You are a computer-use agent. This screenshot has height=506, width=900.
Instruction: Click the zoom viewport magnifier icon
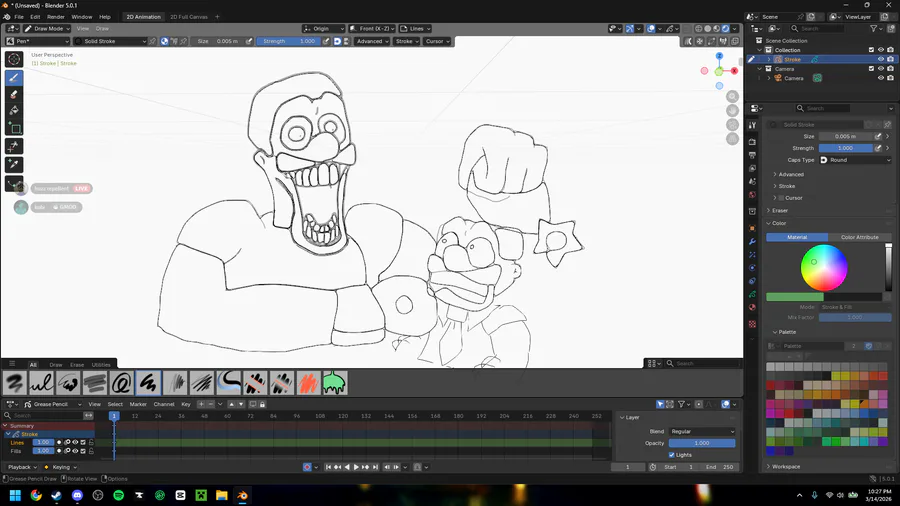tap(732, 96)
